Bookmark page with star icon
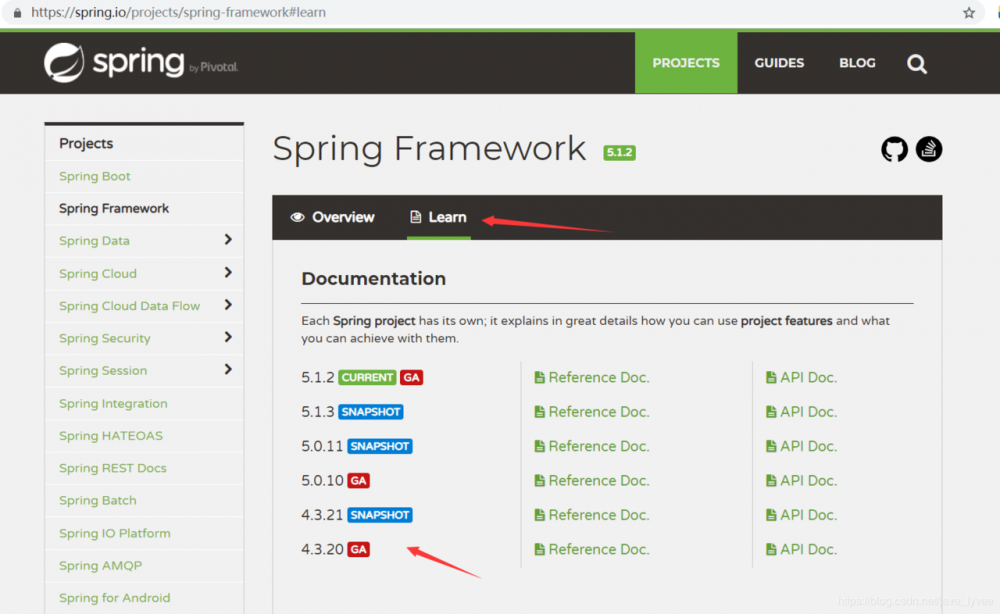Screen dimensions: 1000x614 (x=969, y=13)
